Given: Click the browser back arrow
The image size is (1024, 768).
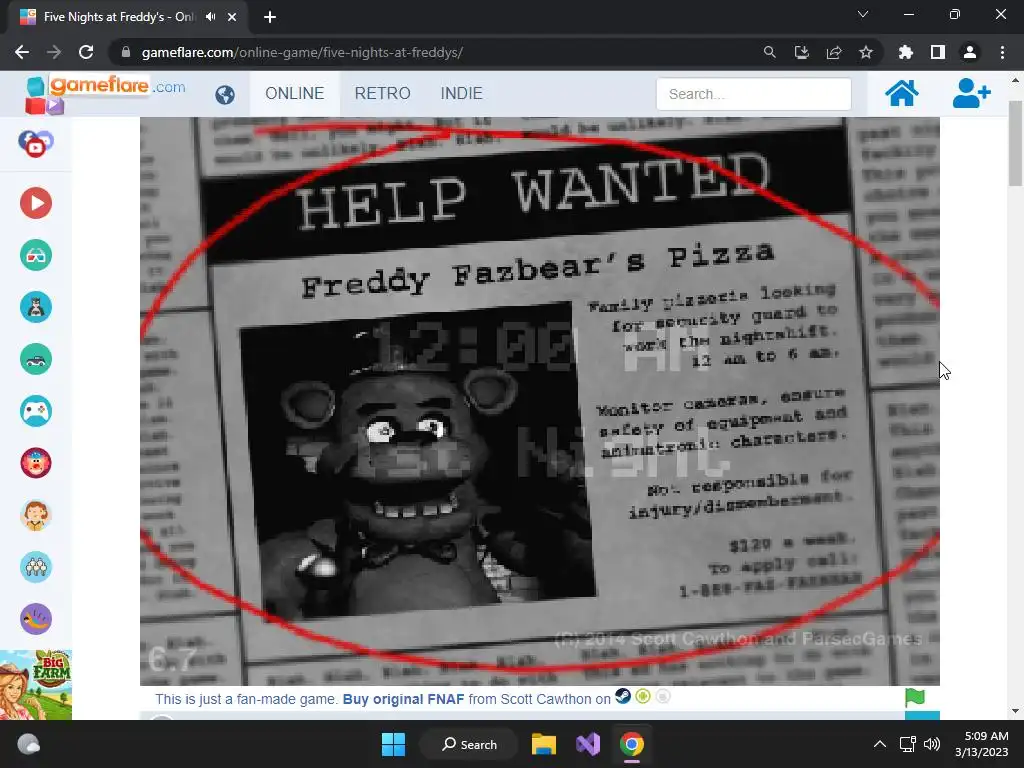Looking at the screenshot, I should (x=22, y=52).
